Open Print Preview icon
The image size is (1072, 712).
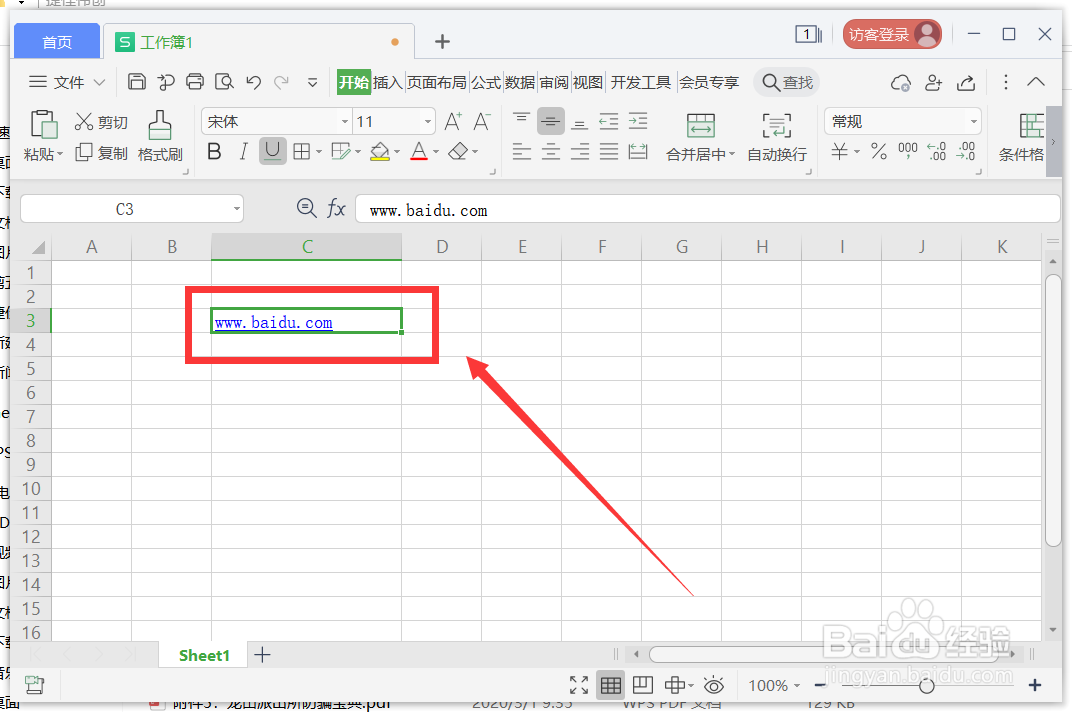click(224, 82)
